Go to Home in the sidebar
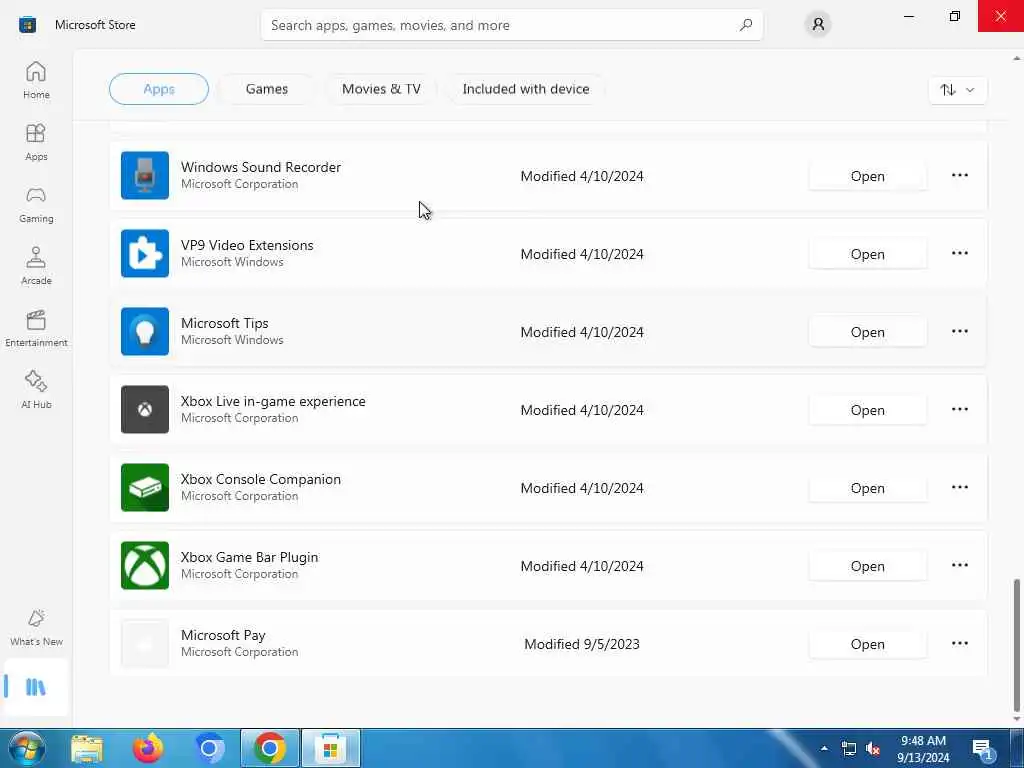 36,80
